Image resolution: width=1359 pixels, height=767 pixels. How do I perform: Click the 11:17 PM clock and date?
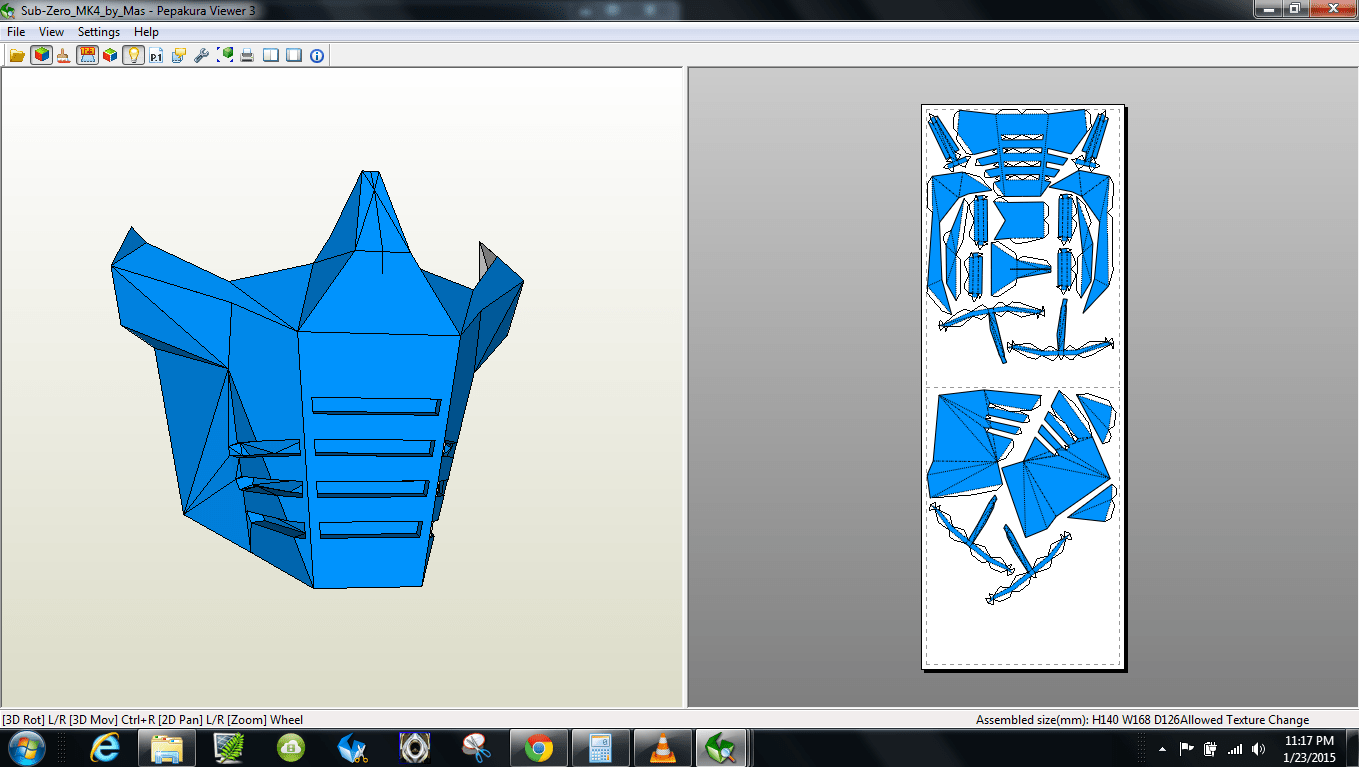click(x=1309, y=748)
